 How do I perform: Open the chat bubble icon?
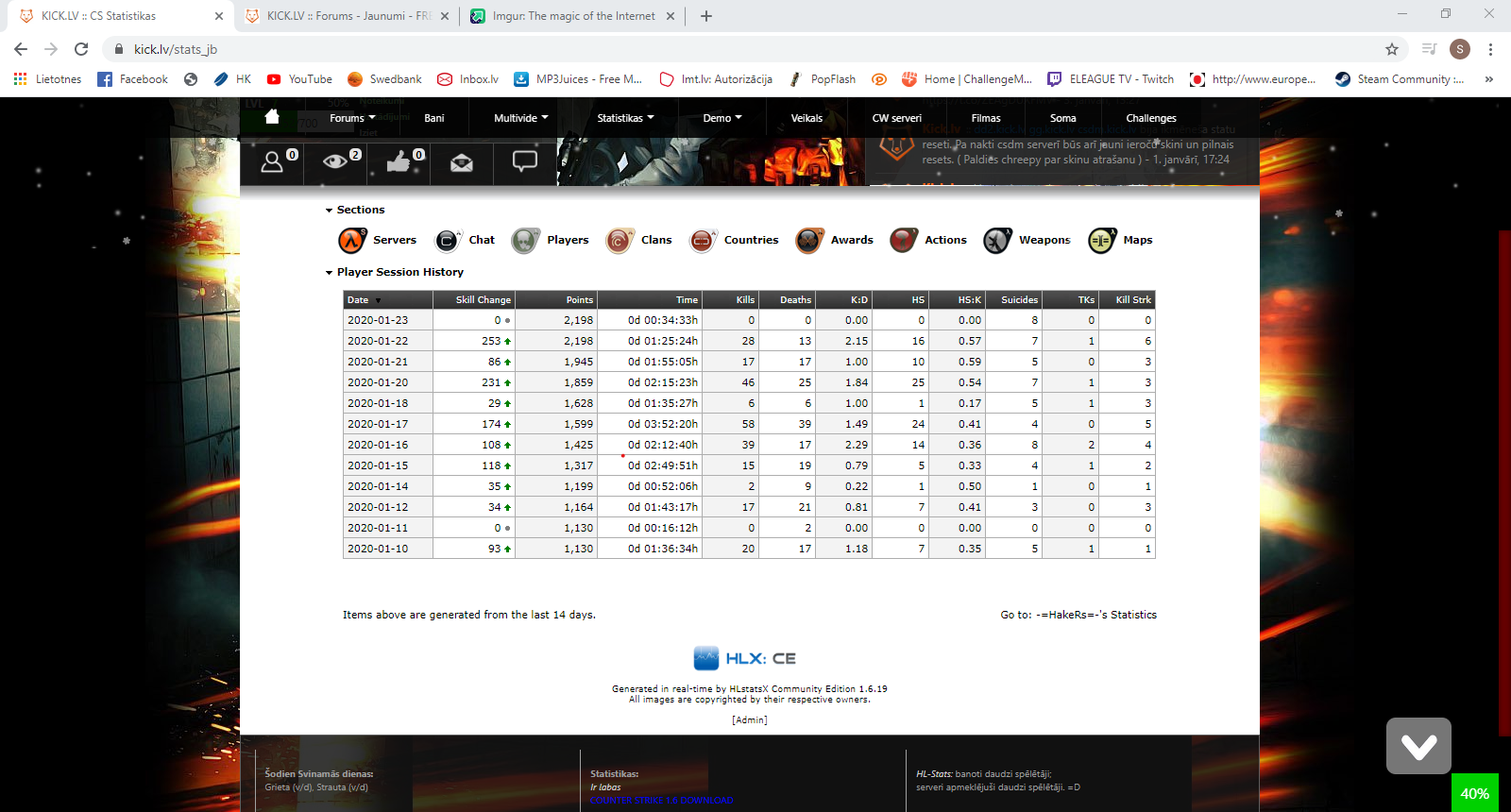[x=525, y=161]
